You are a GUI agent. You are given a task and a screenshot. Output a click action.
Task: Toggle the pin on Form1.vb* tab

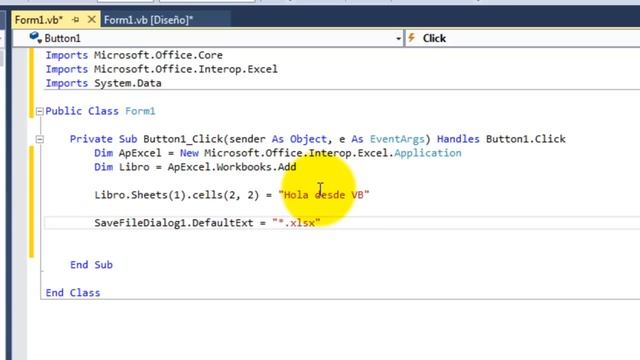[76, 20]
